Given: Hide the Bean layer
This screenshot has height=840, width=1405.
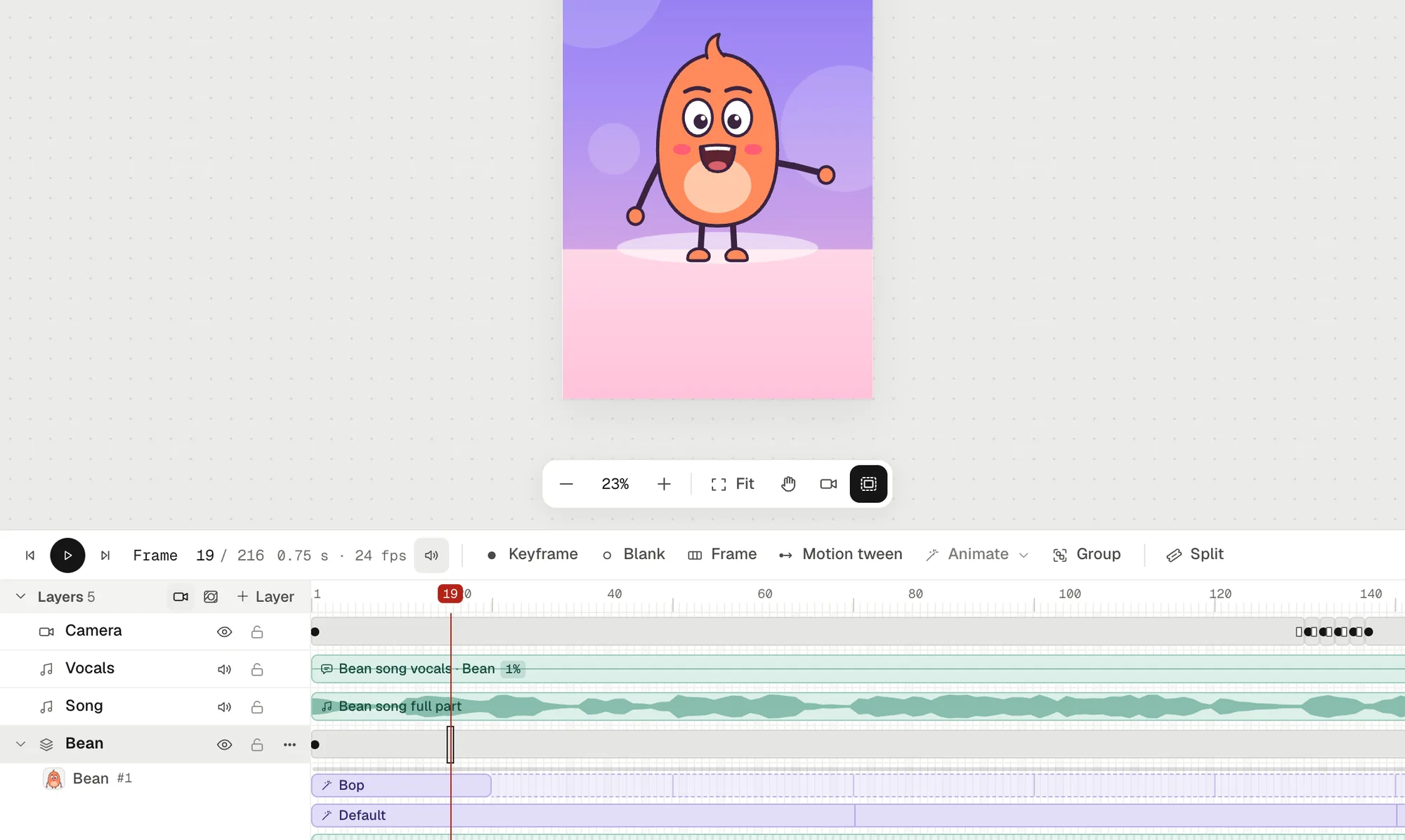Looking at the screenshot, I should 224,744.
